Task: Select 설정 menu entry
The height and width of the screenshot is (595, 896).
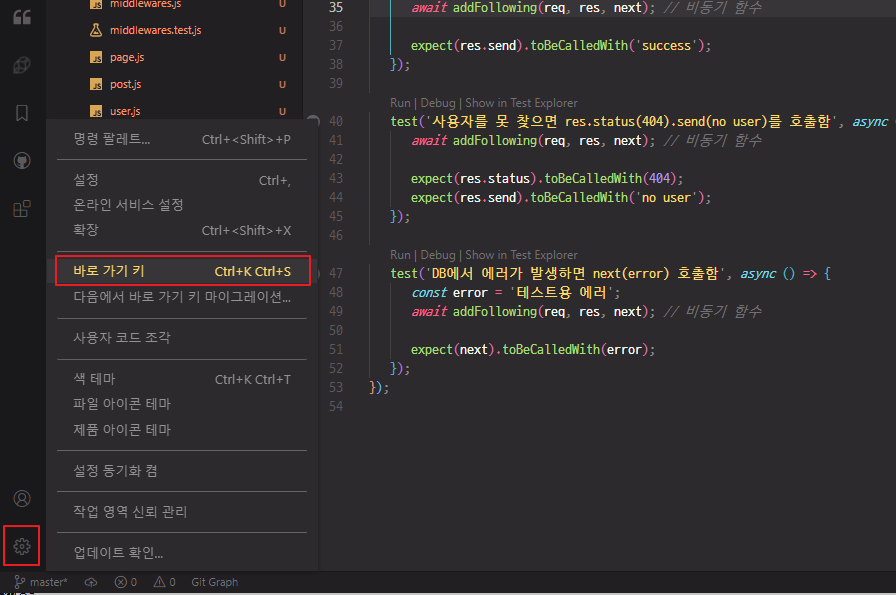Action: 182,180
